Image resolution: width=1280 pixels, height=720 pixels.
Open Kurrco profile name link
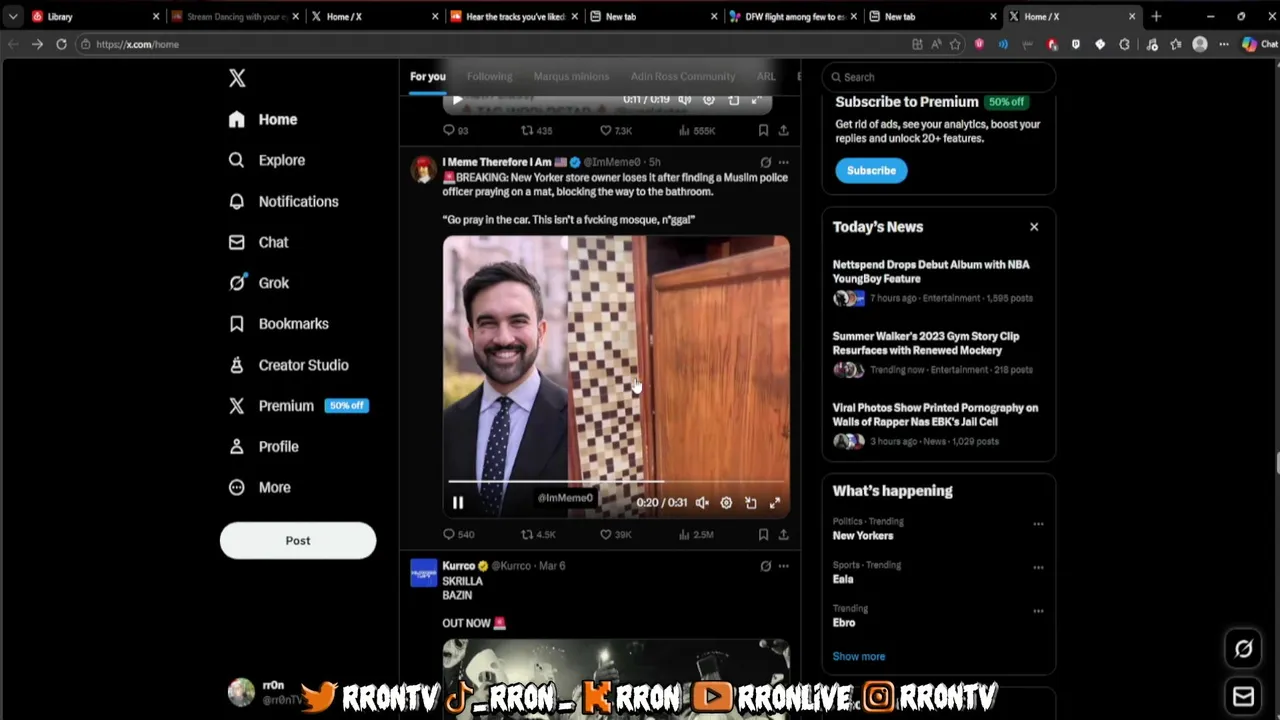point(458,566)
